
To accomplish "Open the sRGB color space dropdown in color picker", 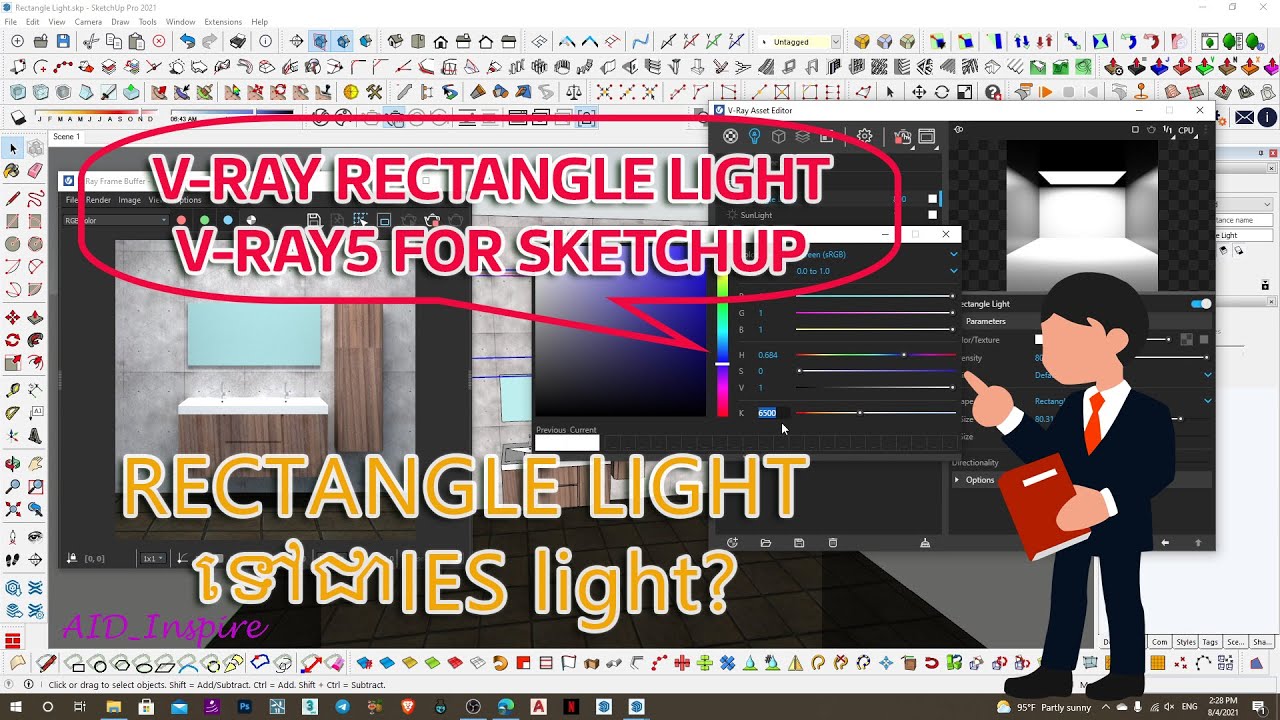I will pos(875,255).
